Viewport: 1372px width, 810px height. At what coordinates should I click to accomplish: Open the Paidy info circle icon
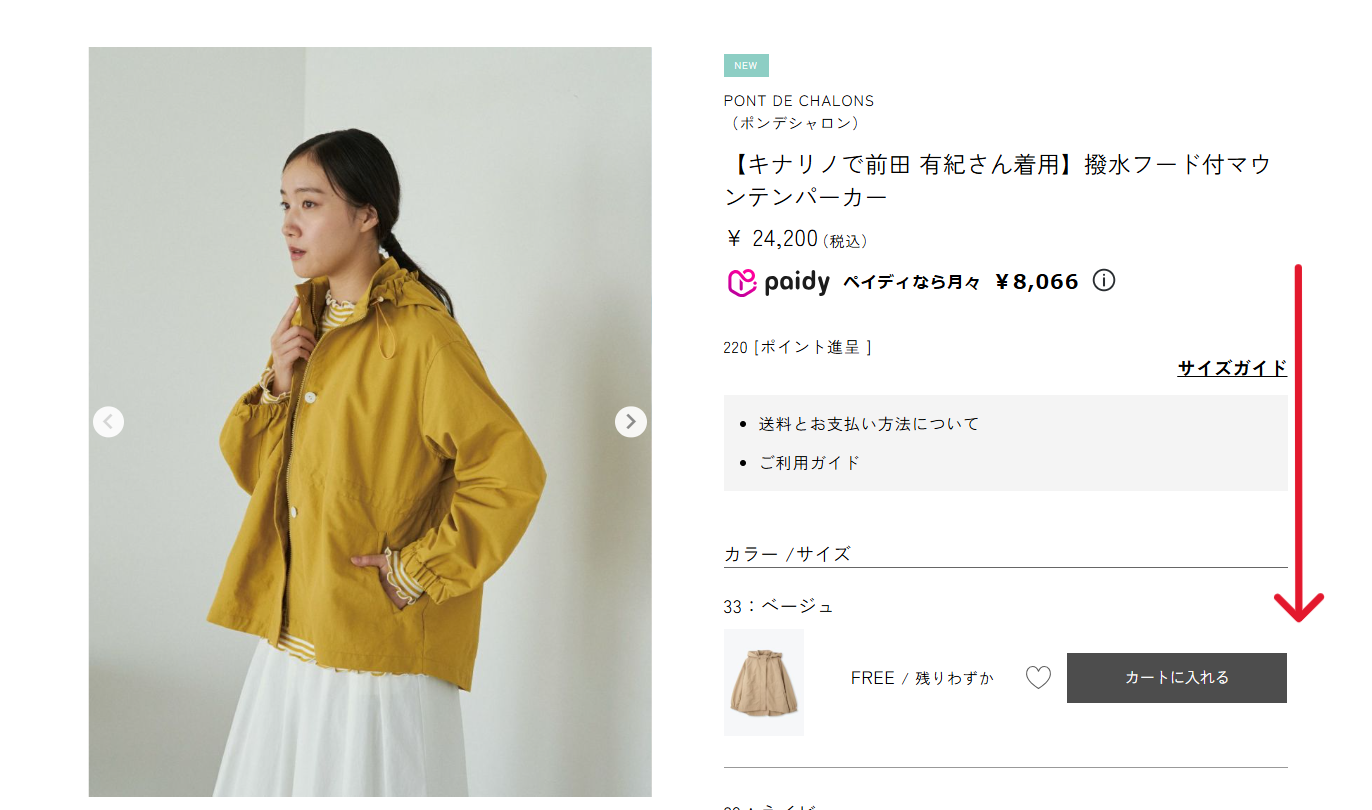pos(1104,281)
